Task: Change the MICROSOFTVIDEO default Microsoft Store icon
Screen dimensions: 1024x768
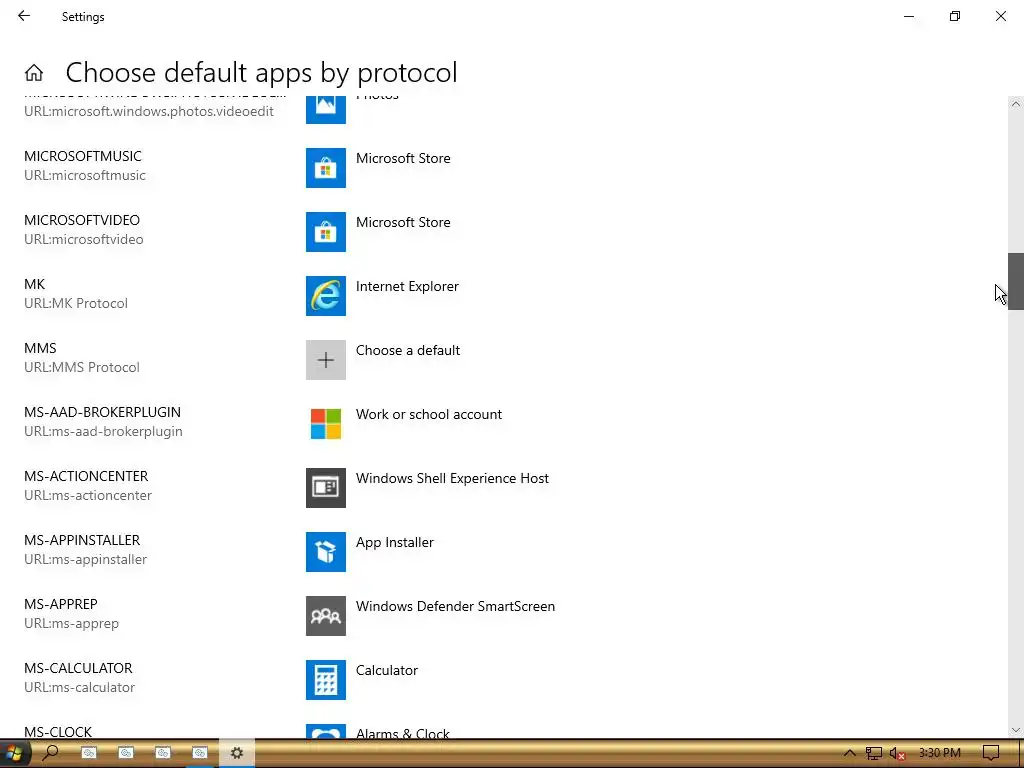Action: tap(326, 232)
